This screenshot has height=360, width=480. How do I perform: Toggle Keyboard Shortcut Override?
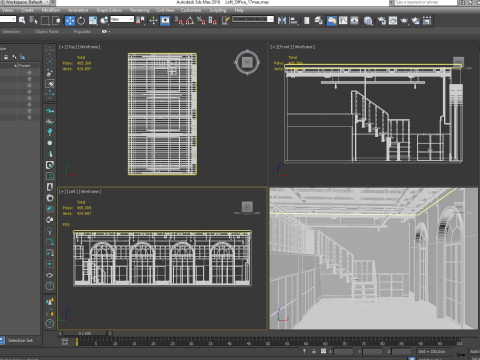pyautogui.click(x=165, y=21)
